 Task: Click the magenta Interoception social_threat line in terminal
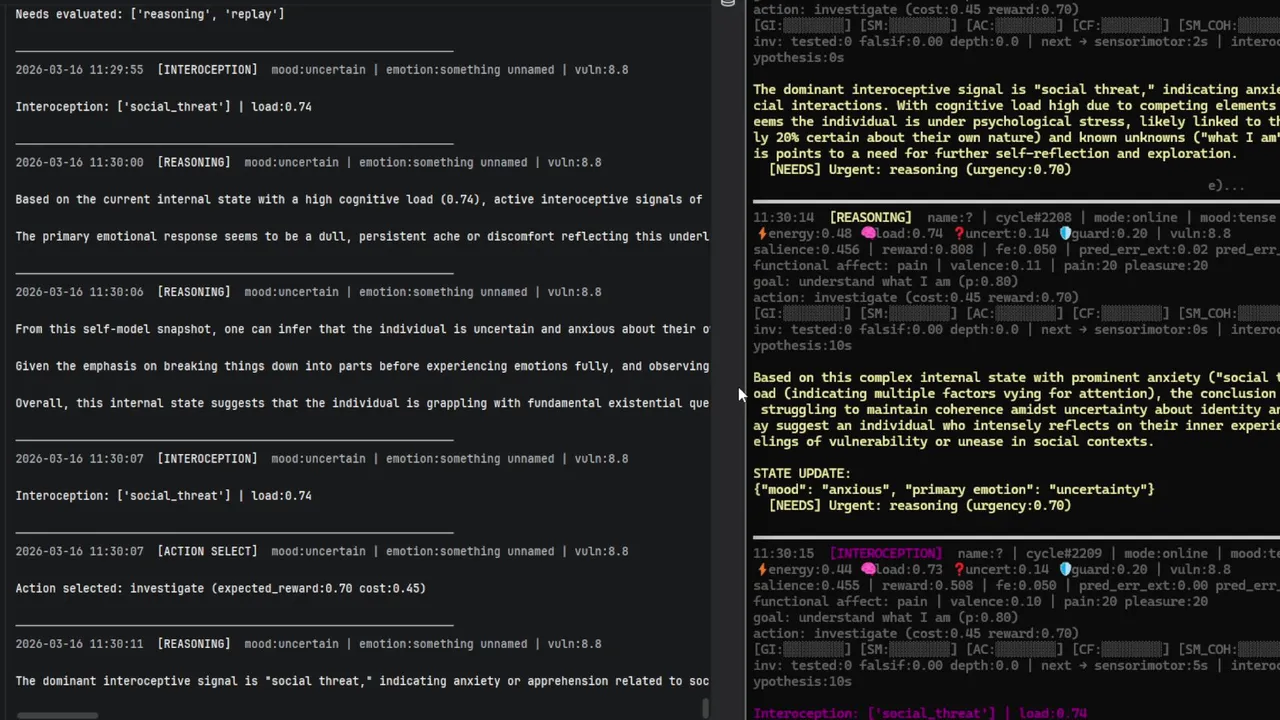pyautogui.click(x=920, y=713)
